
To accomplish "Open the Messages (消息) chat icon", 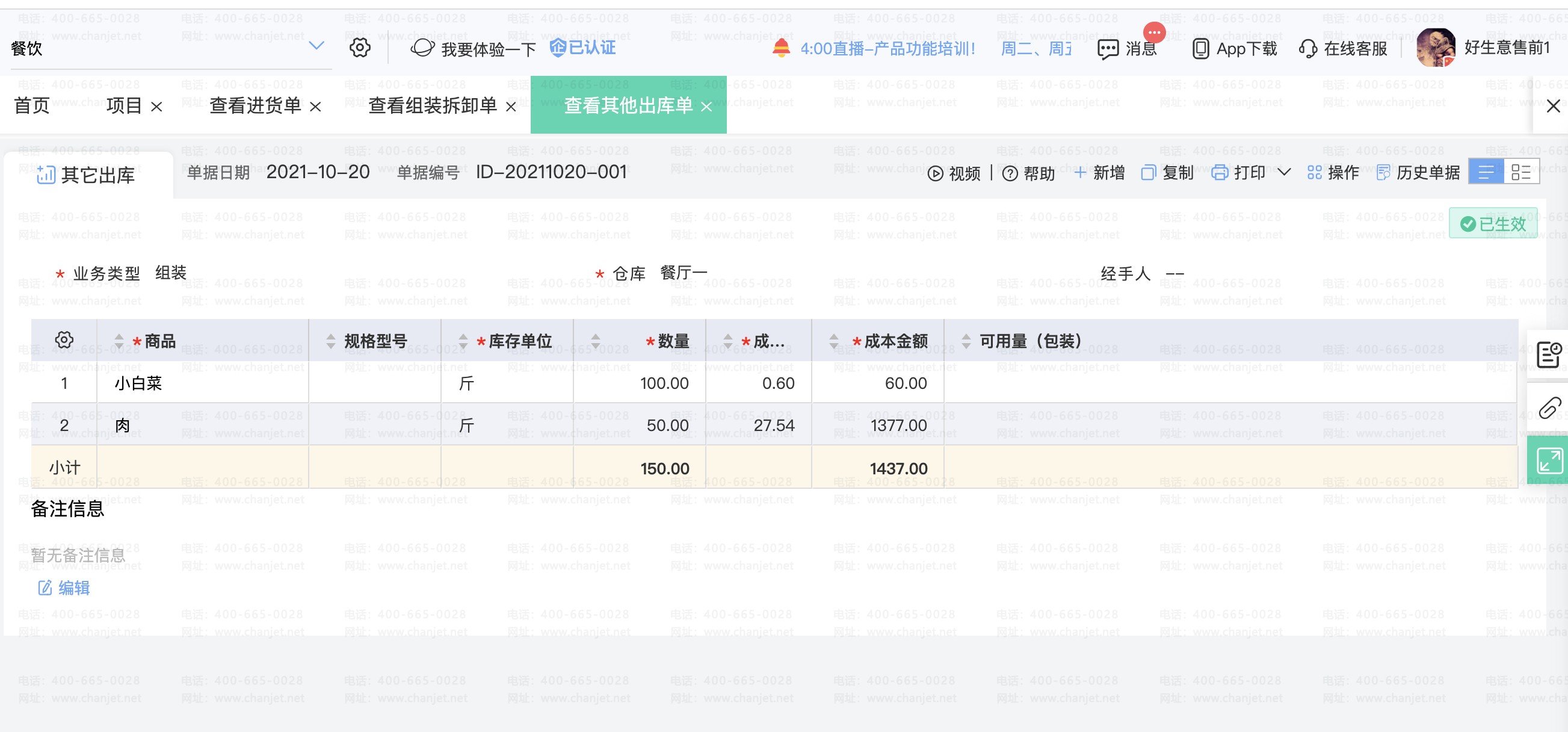I will [1107, 49].
